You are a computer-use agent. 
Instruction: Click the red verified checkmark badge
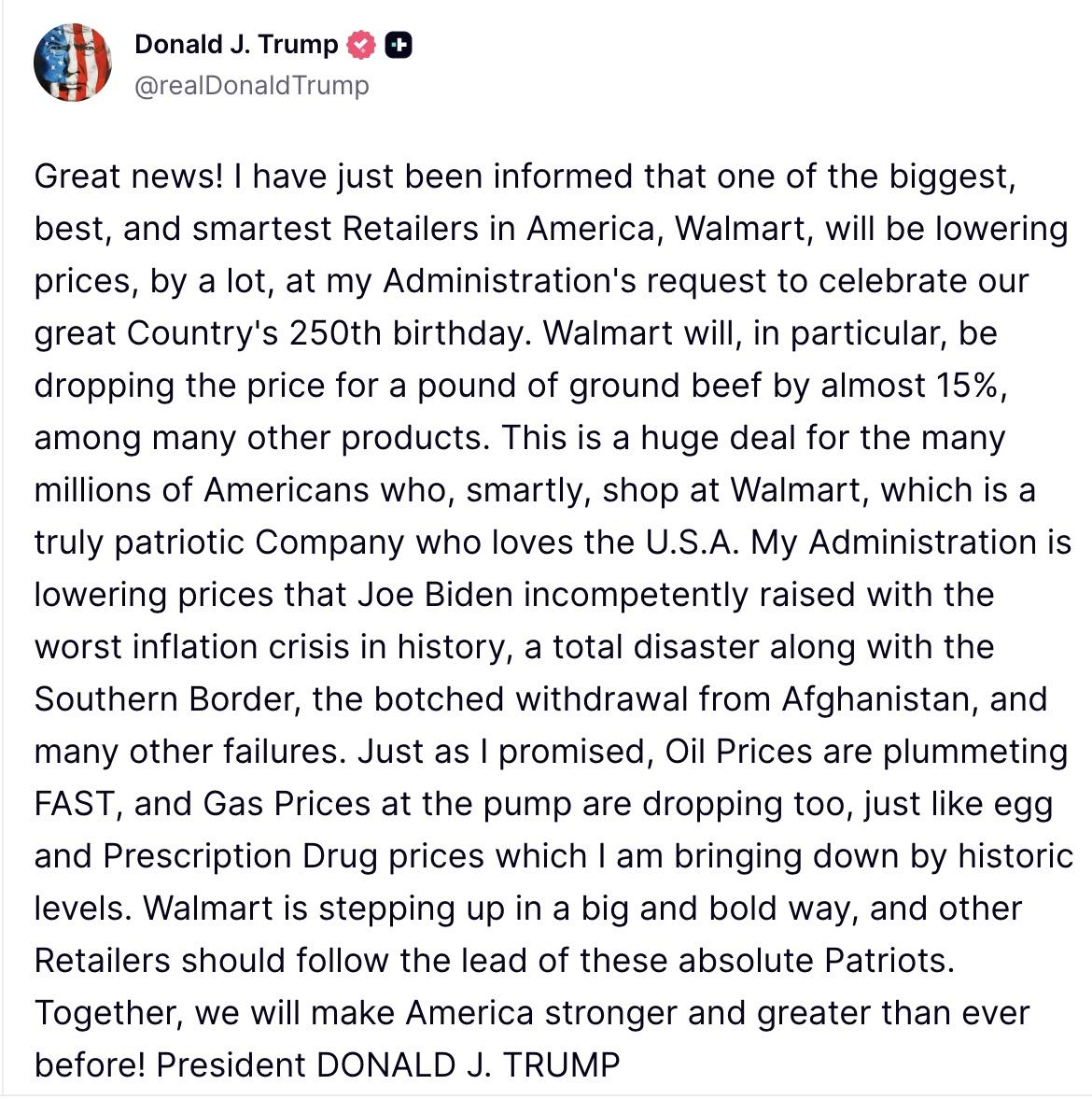click(x=361, y=45)
